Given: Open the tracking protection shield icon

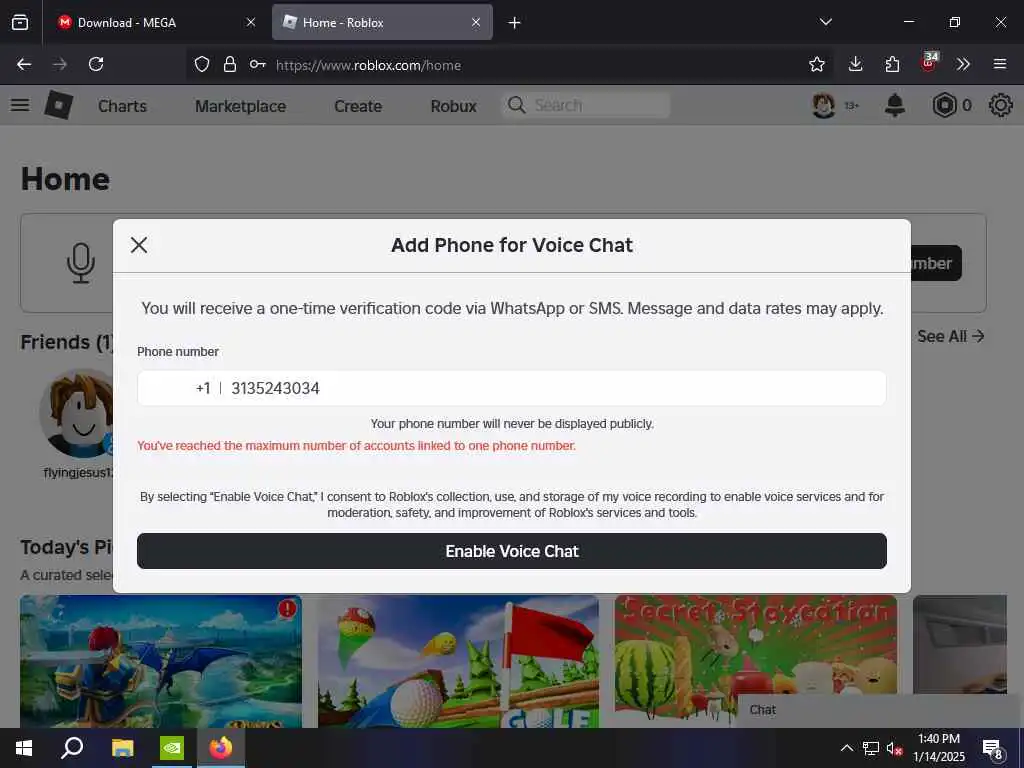Looking at the screenshot, I should [x=202, y=64].
